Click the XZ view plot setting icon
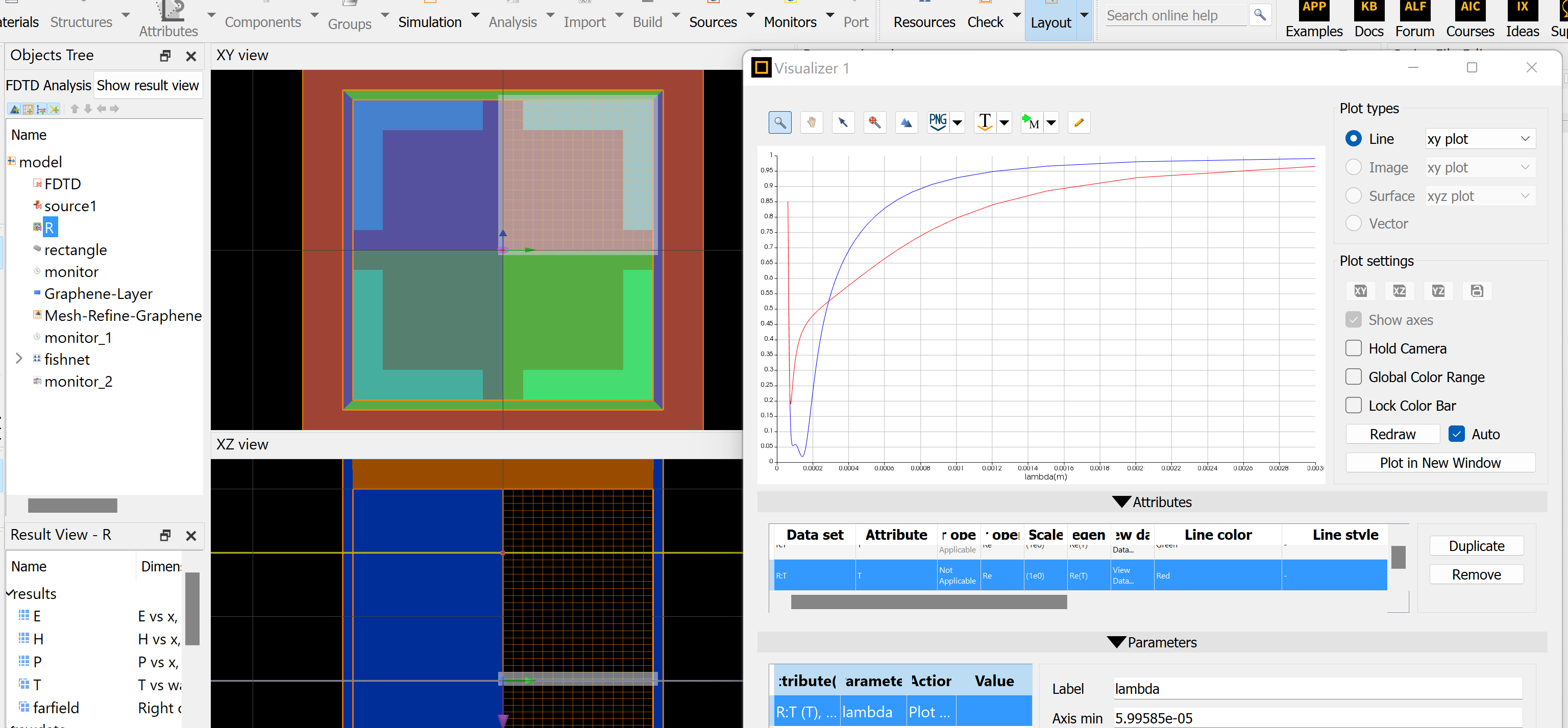 pos(1400,291)
